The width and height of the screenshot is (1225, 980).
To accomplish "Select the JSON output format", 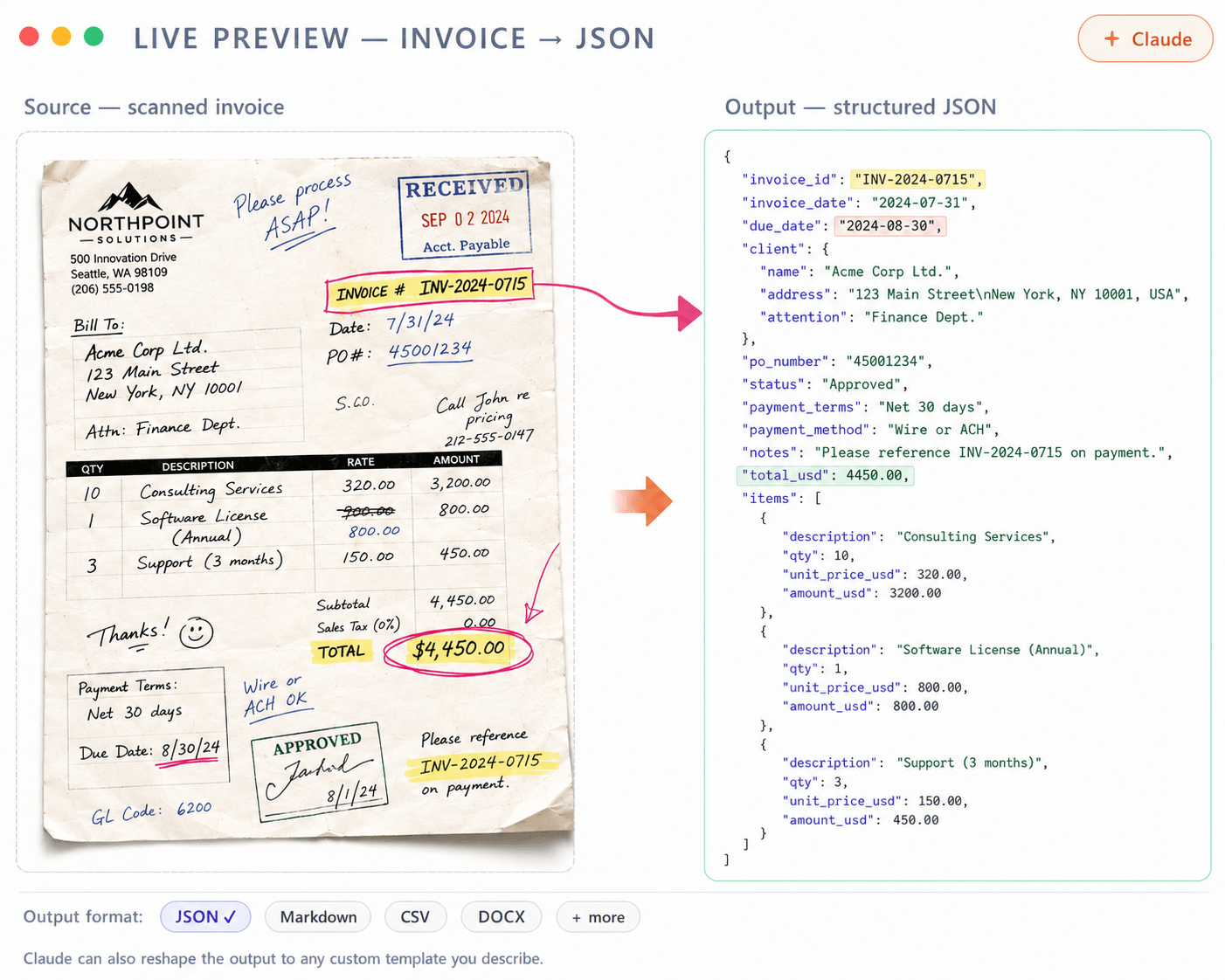I will click(x=205, y=916).
